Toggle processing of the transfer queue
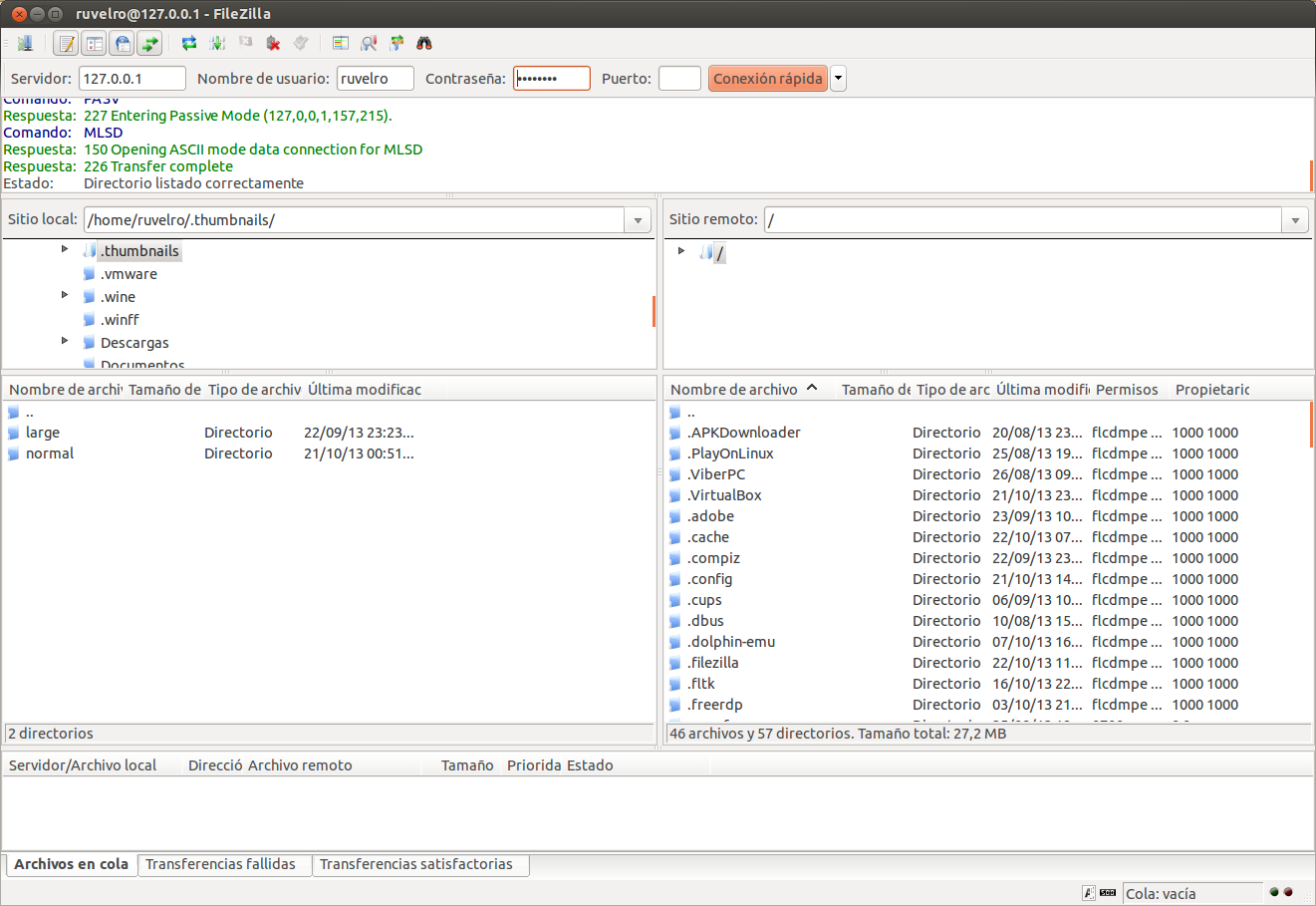 pyautogui.click(x=217, y=43)
